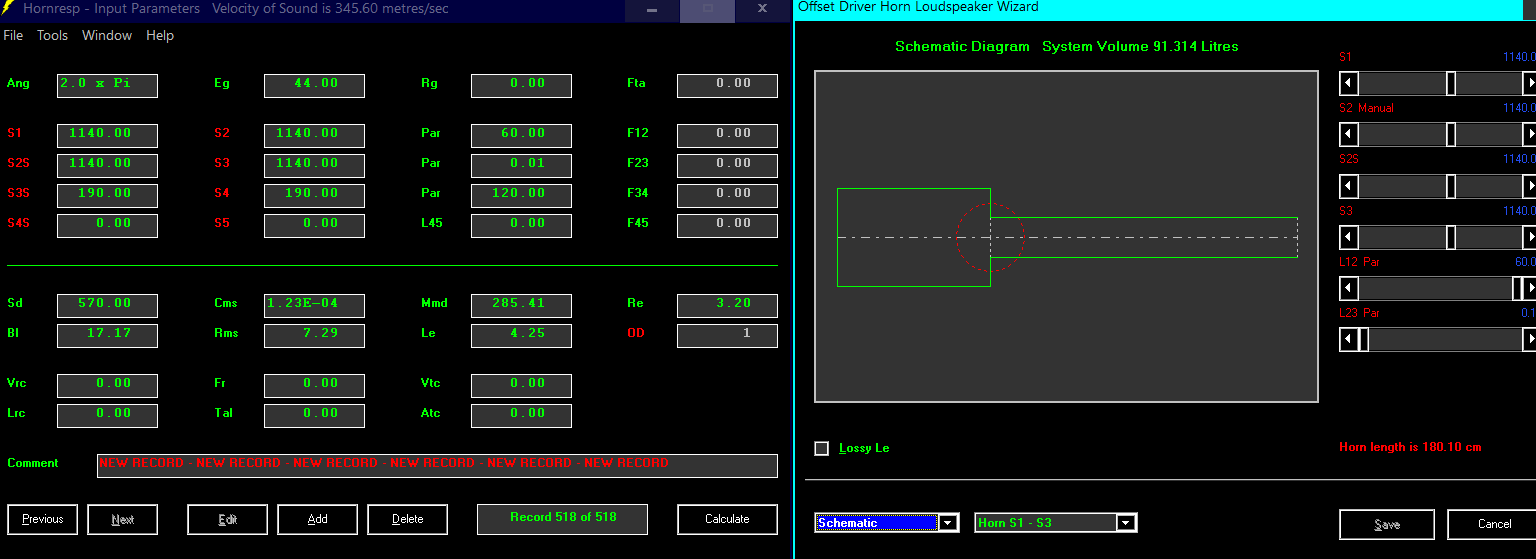Click right arrow of L23 Par slider
Screen dimensions: 1536x559
(1529, 340)
